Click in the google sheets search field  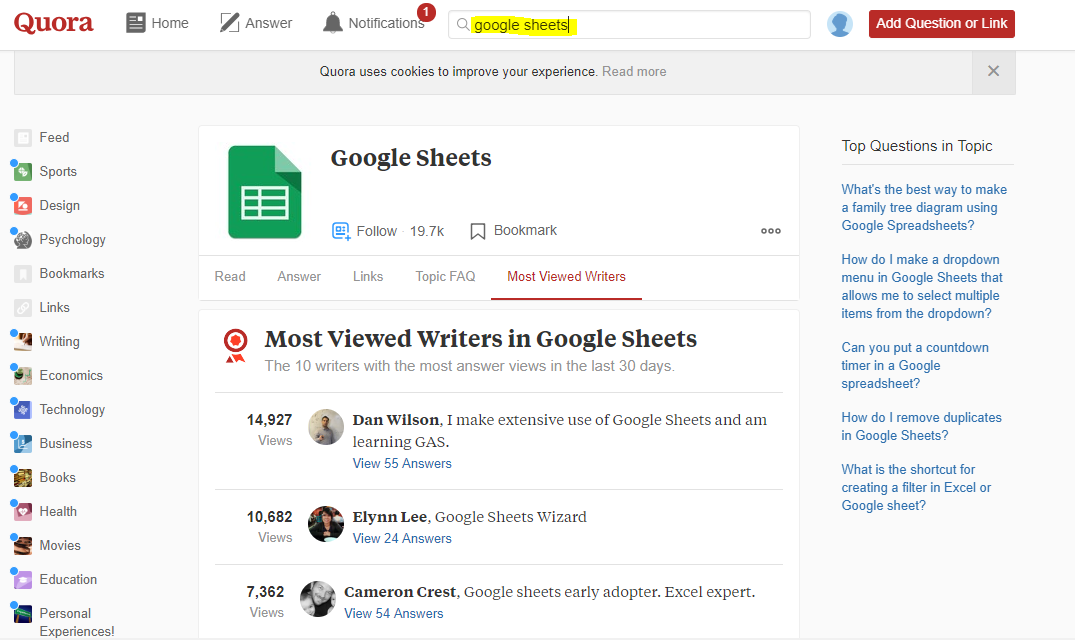click(x=629, y=25)
